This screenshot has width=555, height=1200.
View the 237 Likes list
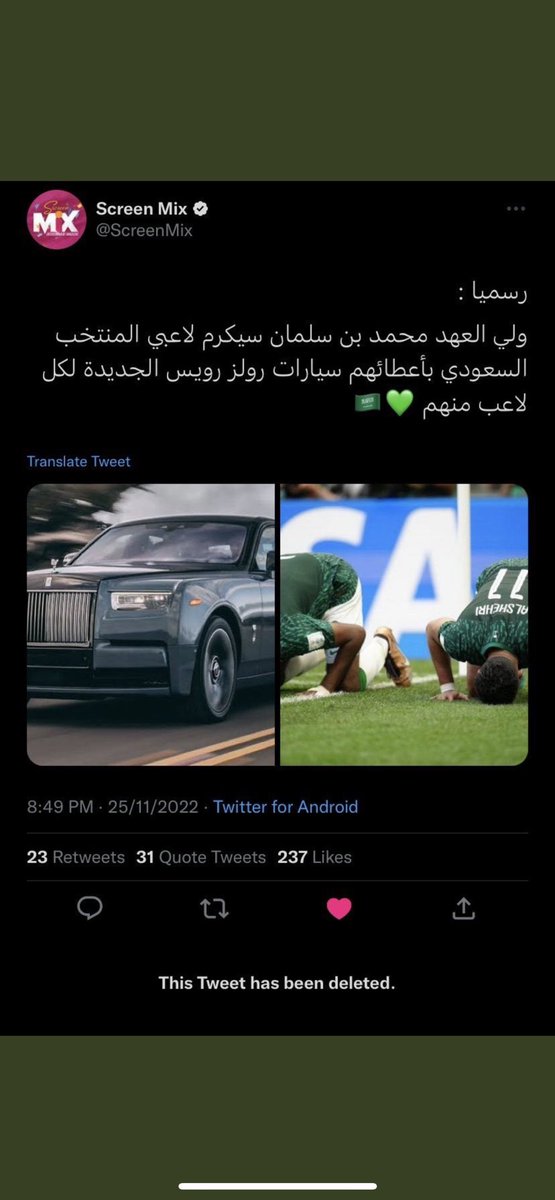(315, 857)
